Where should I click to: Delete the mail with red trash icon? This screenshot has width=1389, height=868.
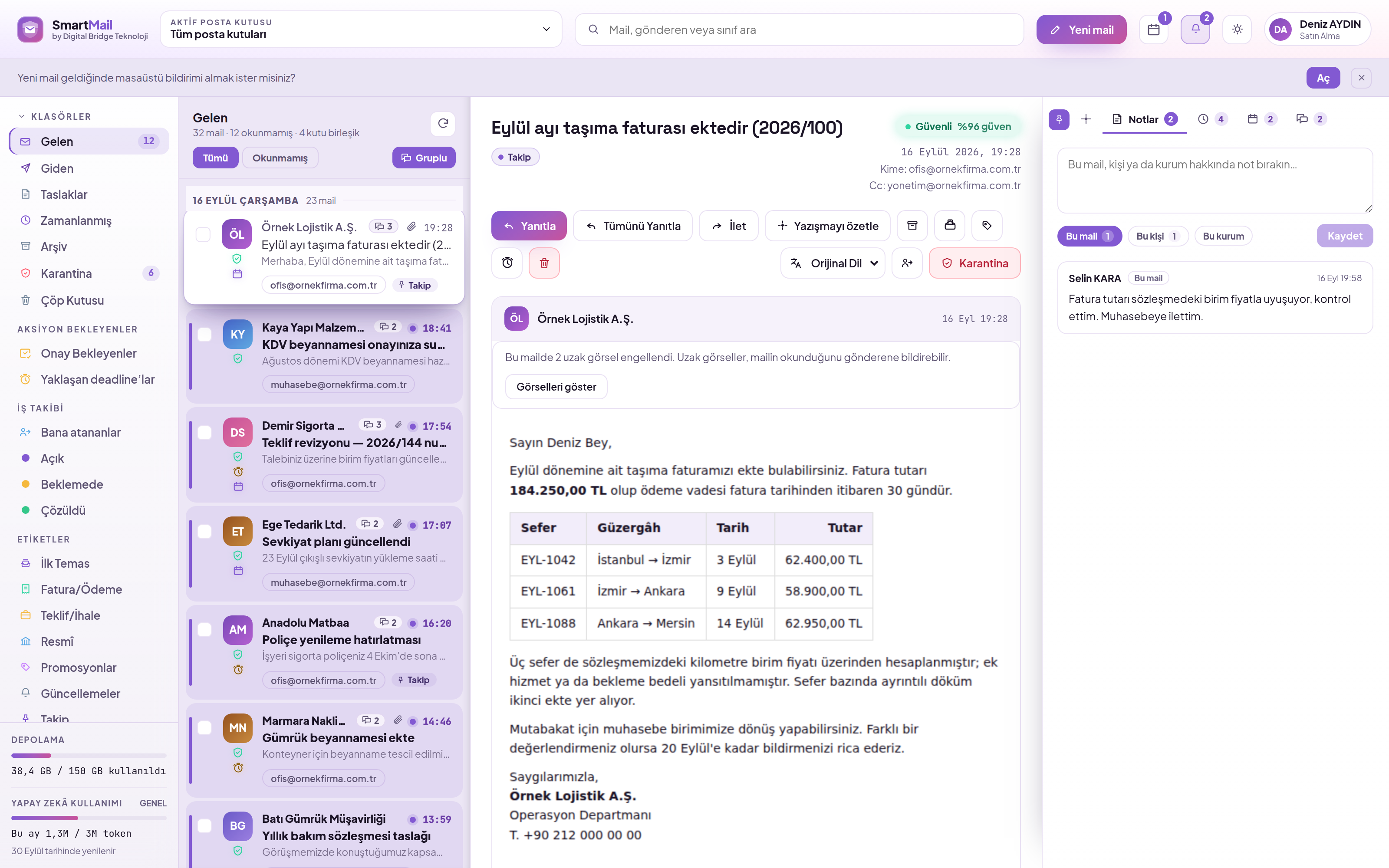point(544,263)
